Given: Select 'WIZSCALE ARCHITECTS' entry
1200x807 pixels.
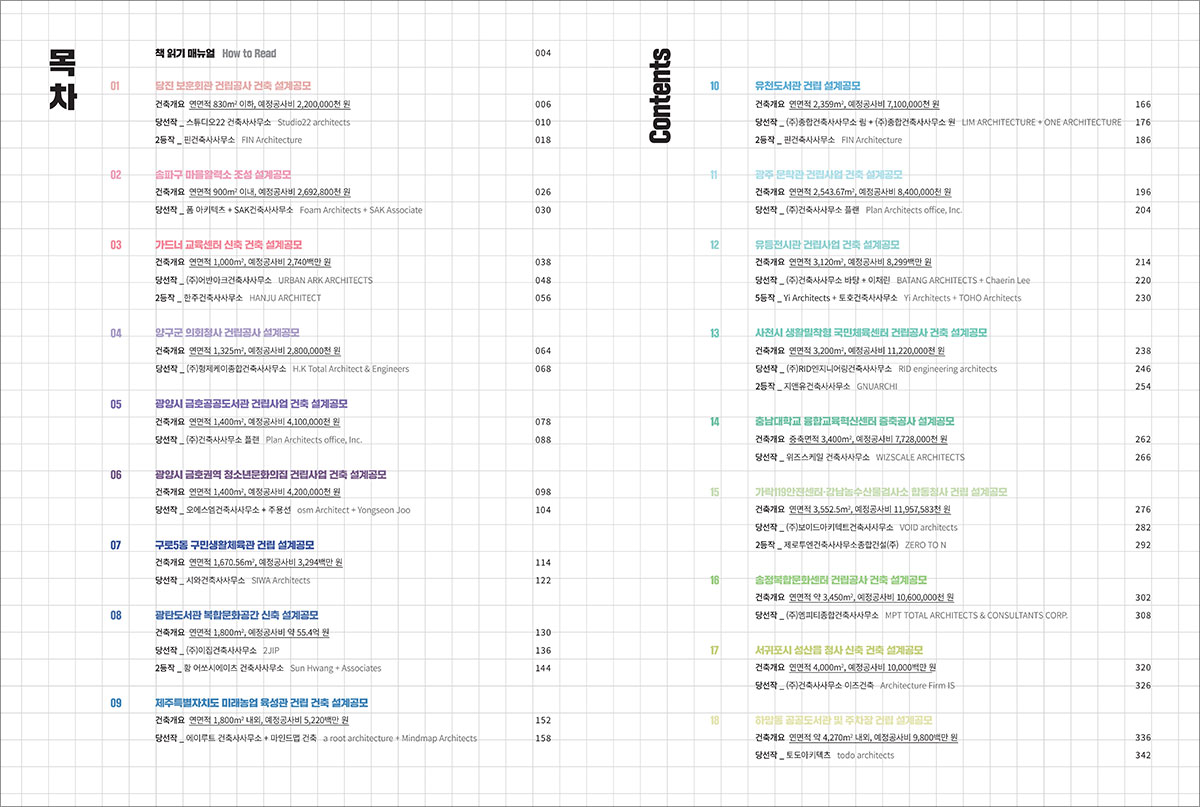Looking at the screenshot, I should point(918,457).
